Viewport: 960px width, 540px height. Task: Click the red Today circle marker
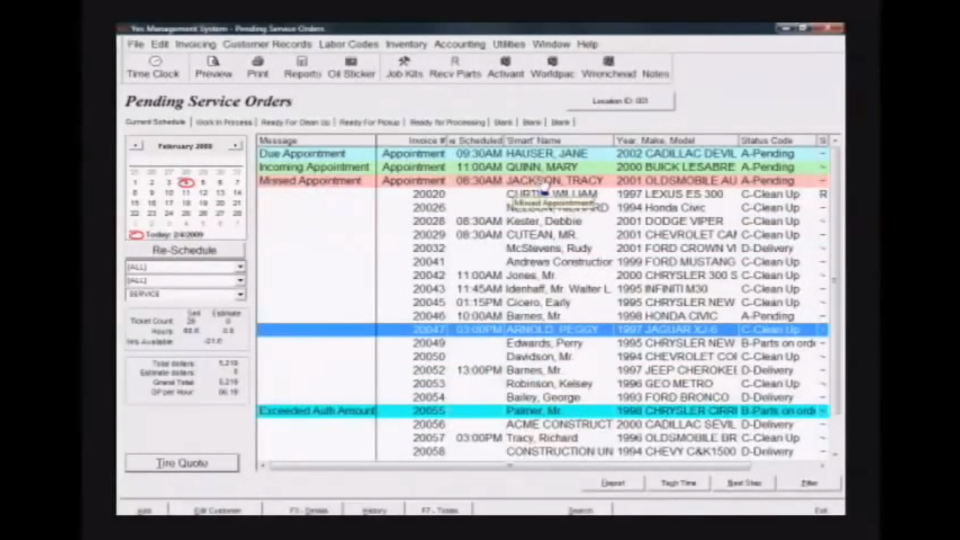point(137,235)
